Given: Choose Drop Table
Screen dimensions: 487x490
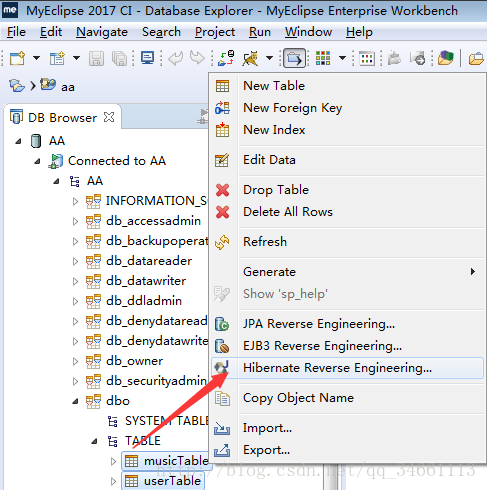Looking at the screenshot, I should point(347,190).
